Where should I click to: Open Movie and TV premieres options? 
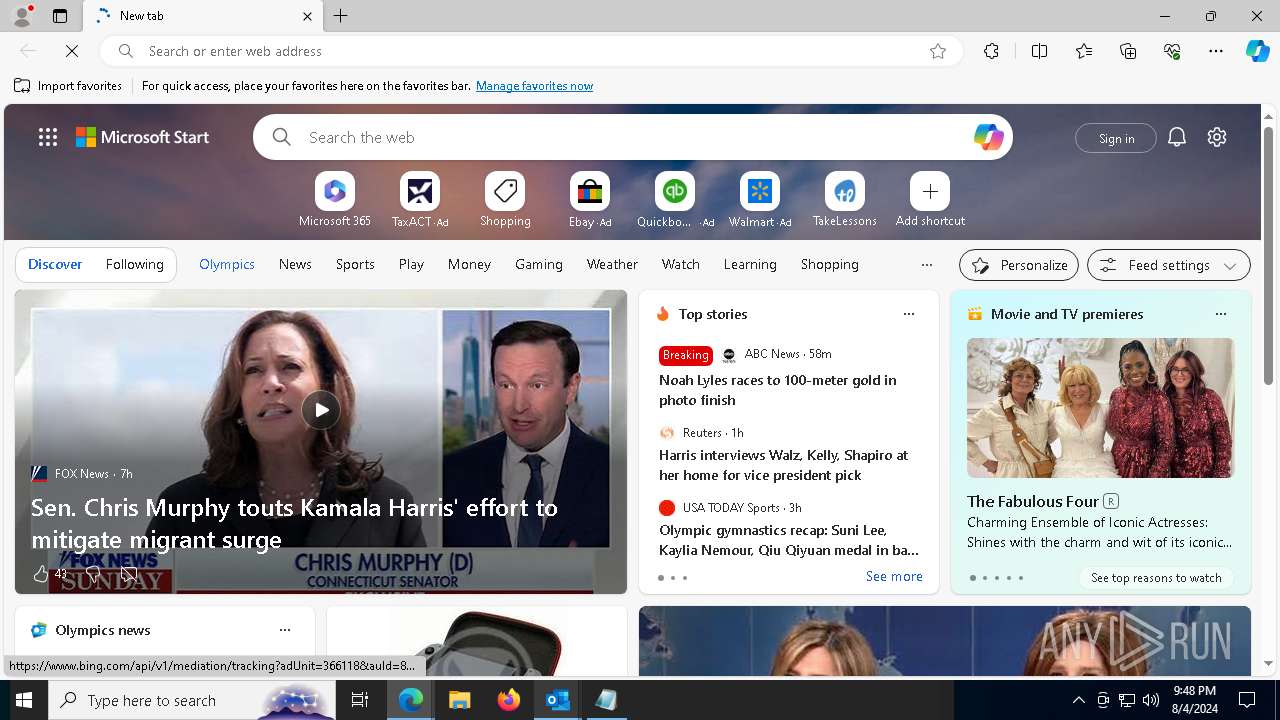(x=1221, y=314)
